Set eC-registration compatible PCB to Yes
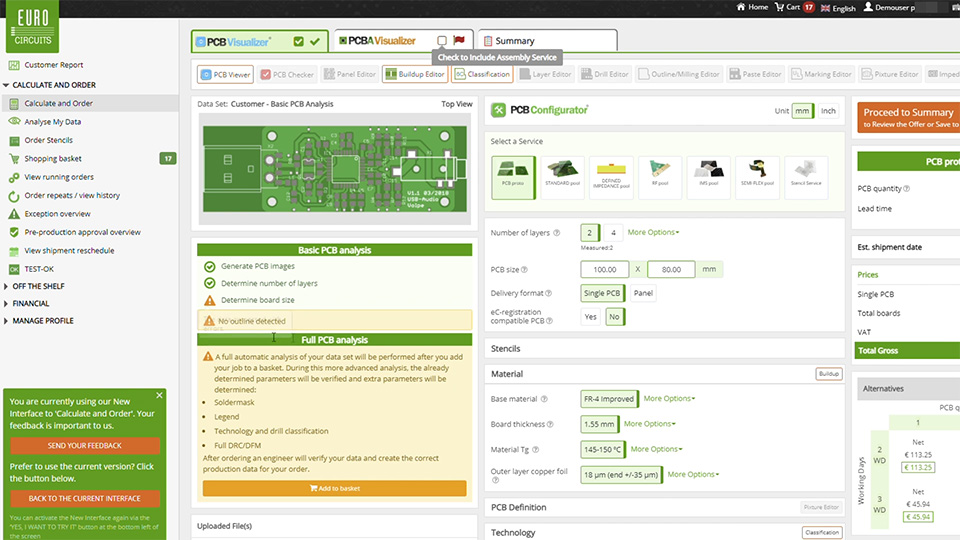 click(x=591, y=317)
